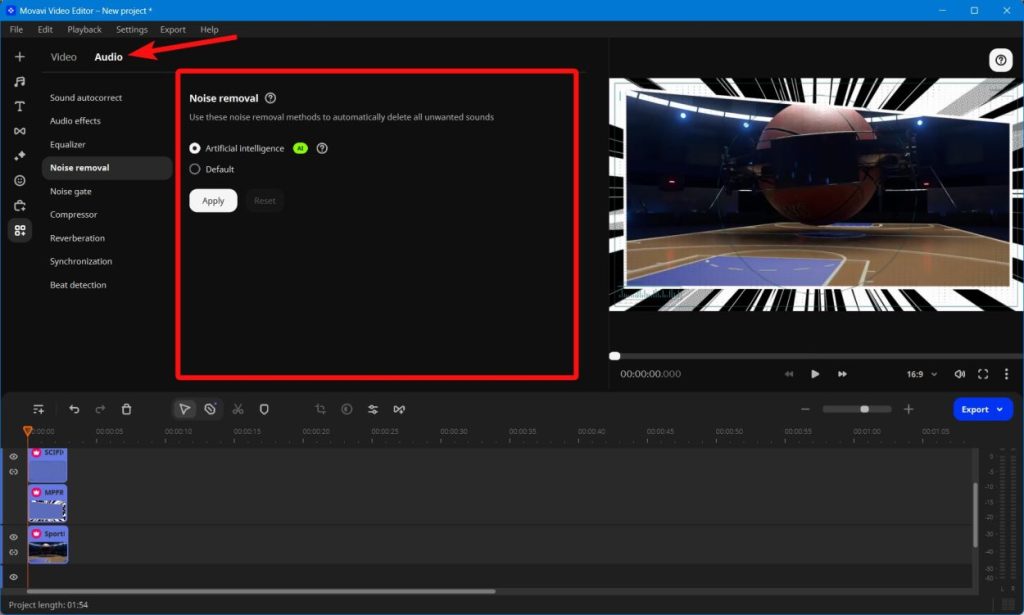Click the timeline zoom slider handle
Image resolution: width=1024 pixels, height=615 pixels.
tap(864, 409)
